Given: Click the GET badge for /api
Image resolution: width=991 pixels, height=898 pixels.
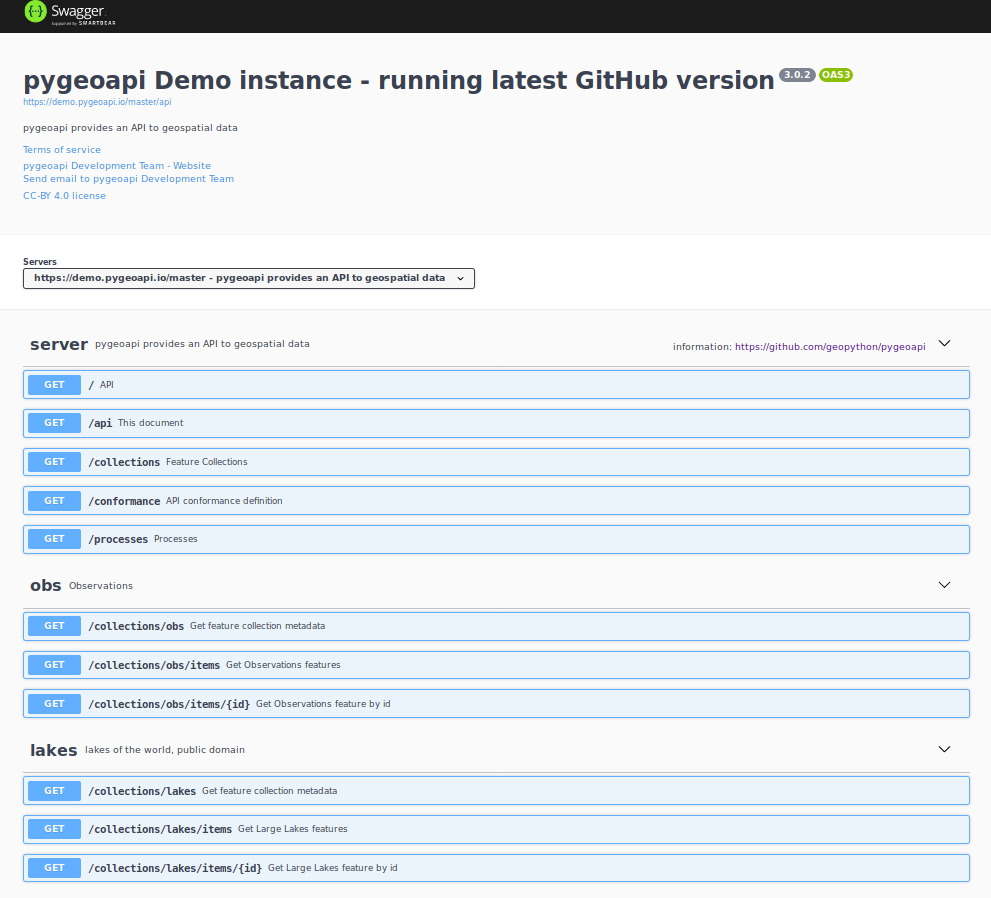Looking at the screenshot, I should [54, 423].
